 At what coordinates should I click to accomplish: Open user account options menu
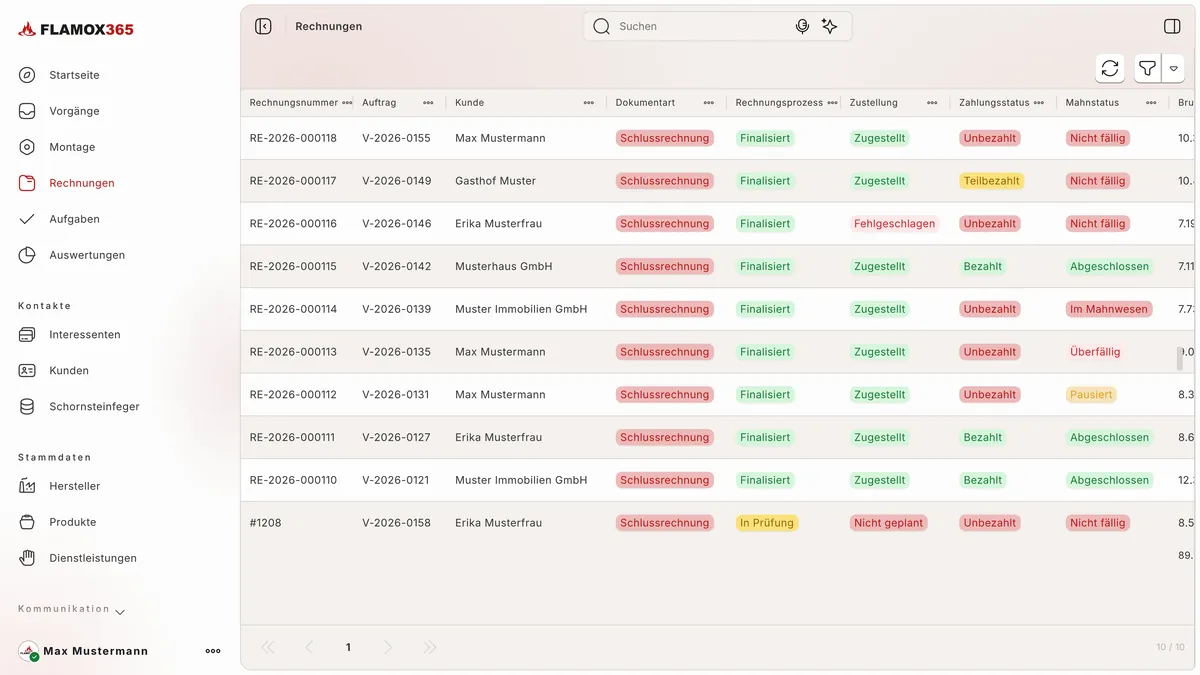[x=213, y=651]
